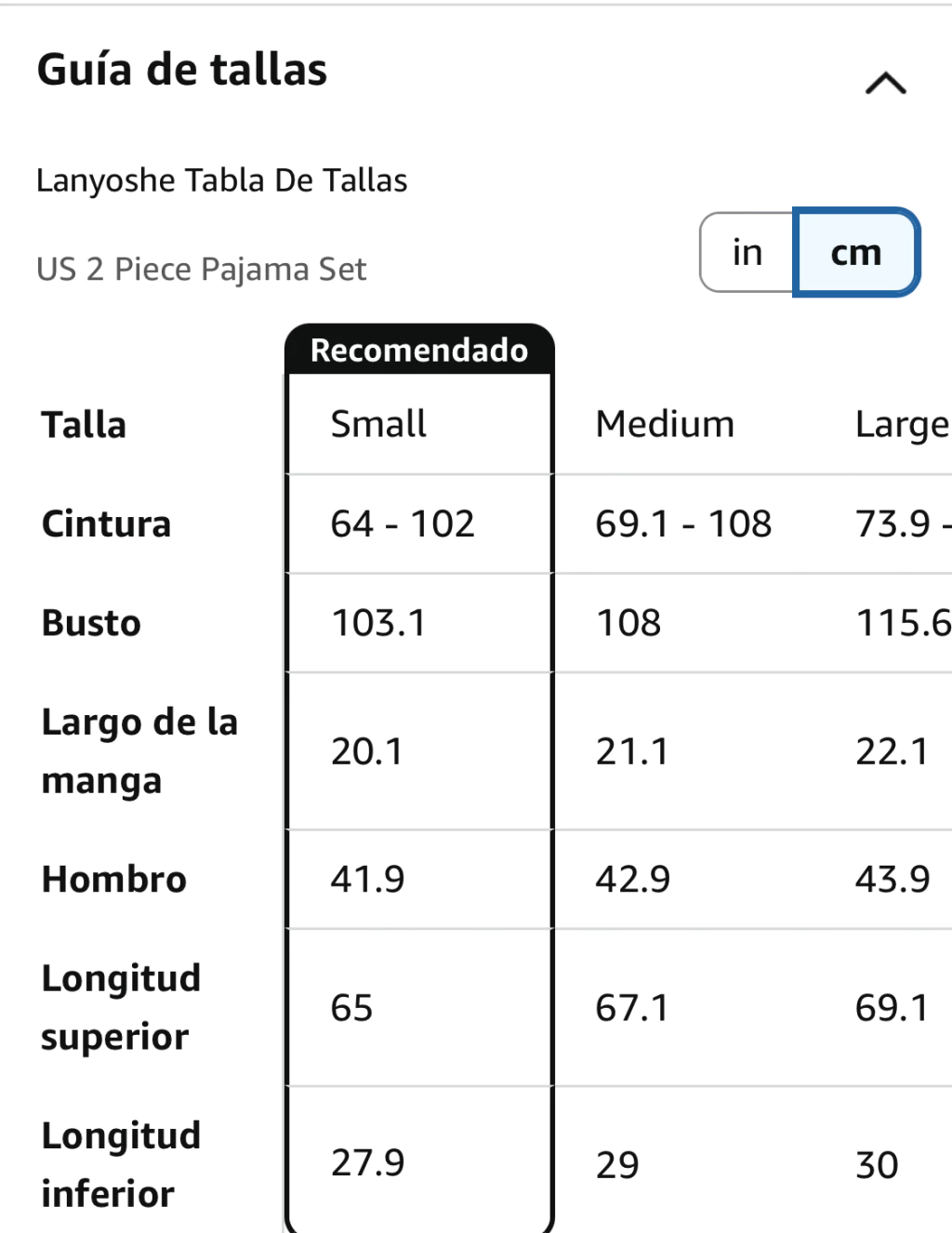The height and width of the screenshot is (1233, 952).
Task: Click the Lanyoshe Tabla De Tallas title
Action: click(221, 179)
